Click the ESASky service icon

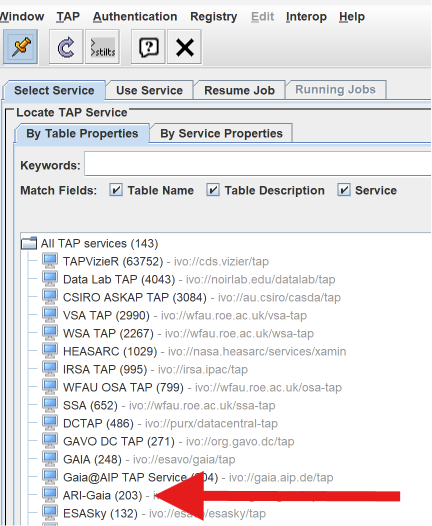pos(50,513)
